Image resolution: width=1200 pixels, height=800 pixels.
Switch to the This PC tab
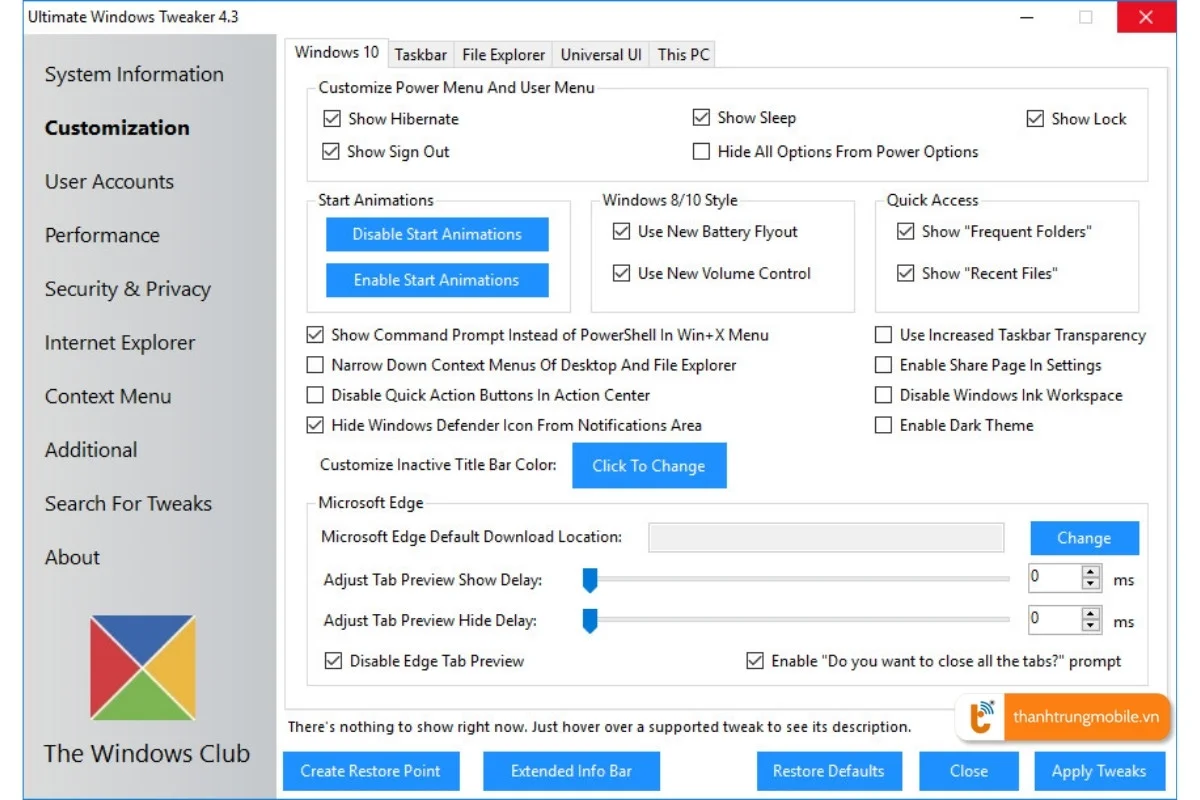click(x=684, y=55)
